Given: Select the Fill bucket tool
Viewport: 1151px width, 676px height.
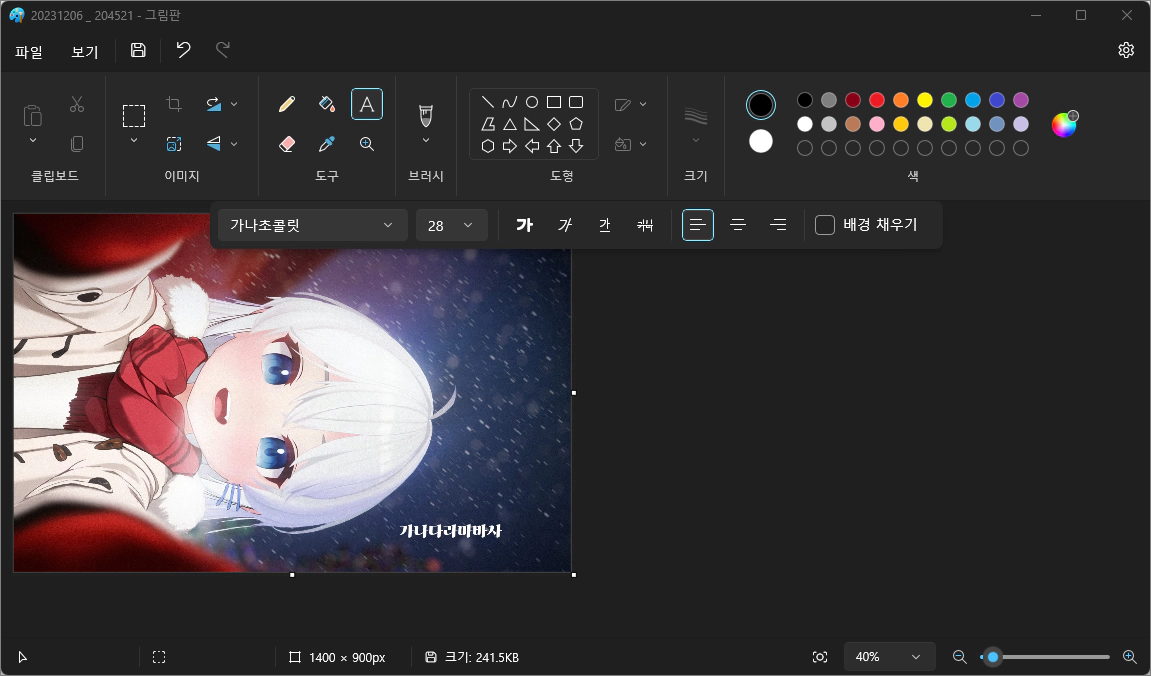Looking at the screenshot, I should [327, 104].
